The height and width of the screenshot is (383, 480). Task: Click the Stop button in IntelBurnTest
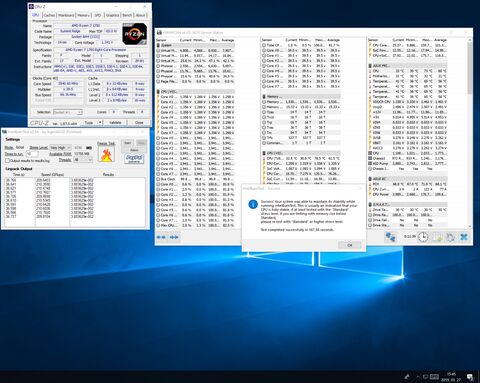141,143
